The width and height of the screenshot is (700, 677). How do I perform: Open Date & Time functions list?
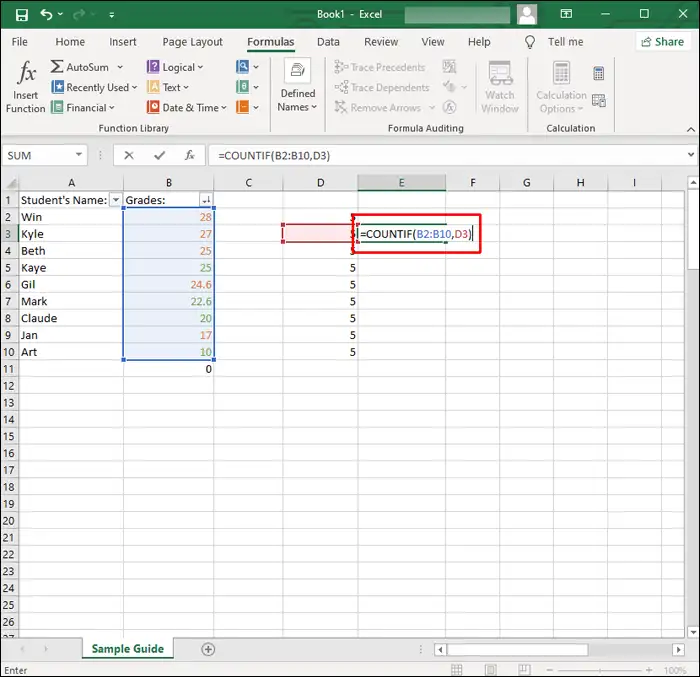(187, 108)
